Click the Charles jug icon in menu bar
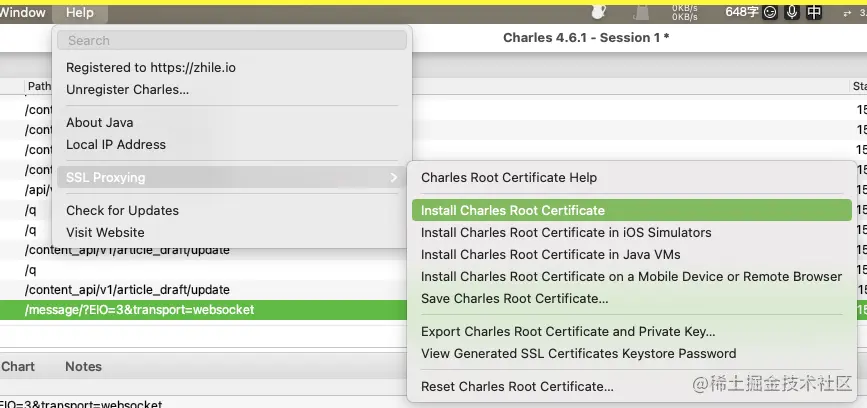867x408 pixels. [598, 12]
